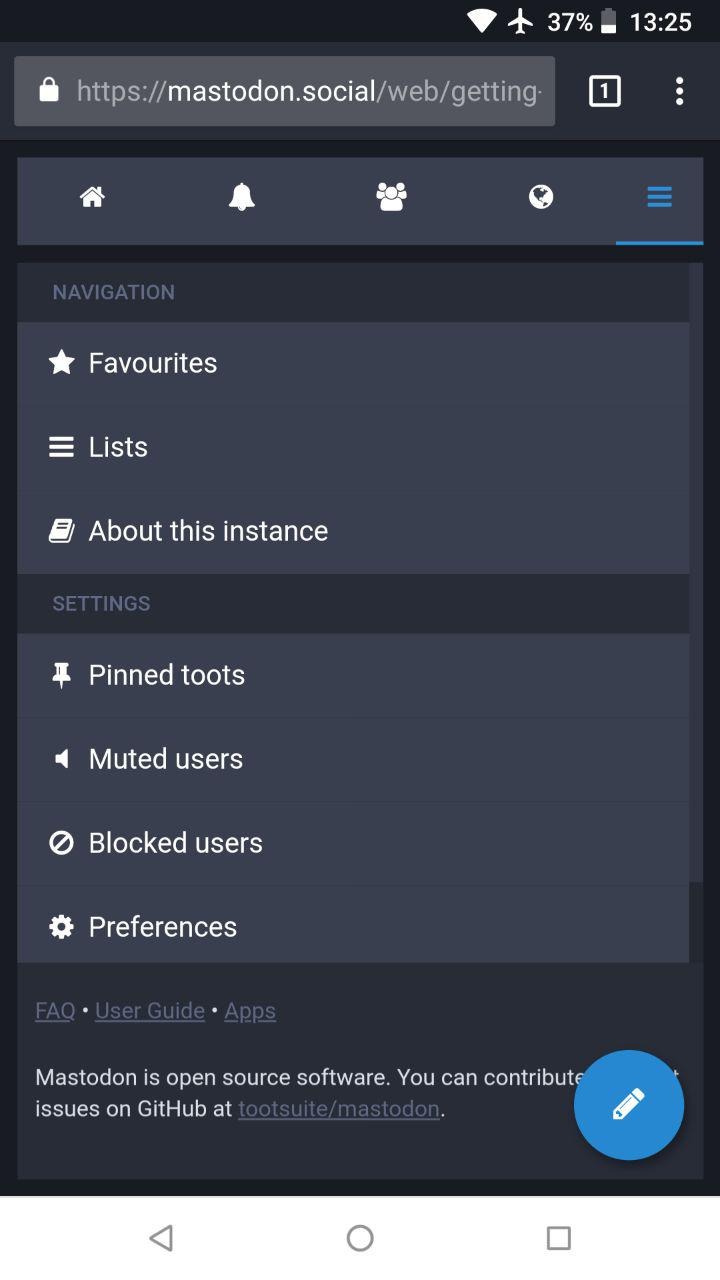Open Chrome's three-dot overflow menu
This screenshot has height=1280, width=720.
click(x=679, y=91)
